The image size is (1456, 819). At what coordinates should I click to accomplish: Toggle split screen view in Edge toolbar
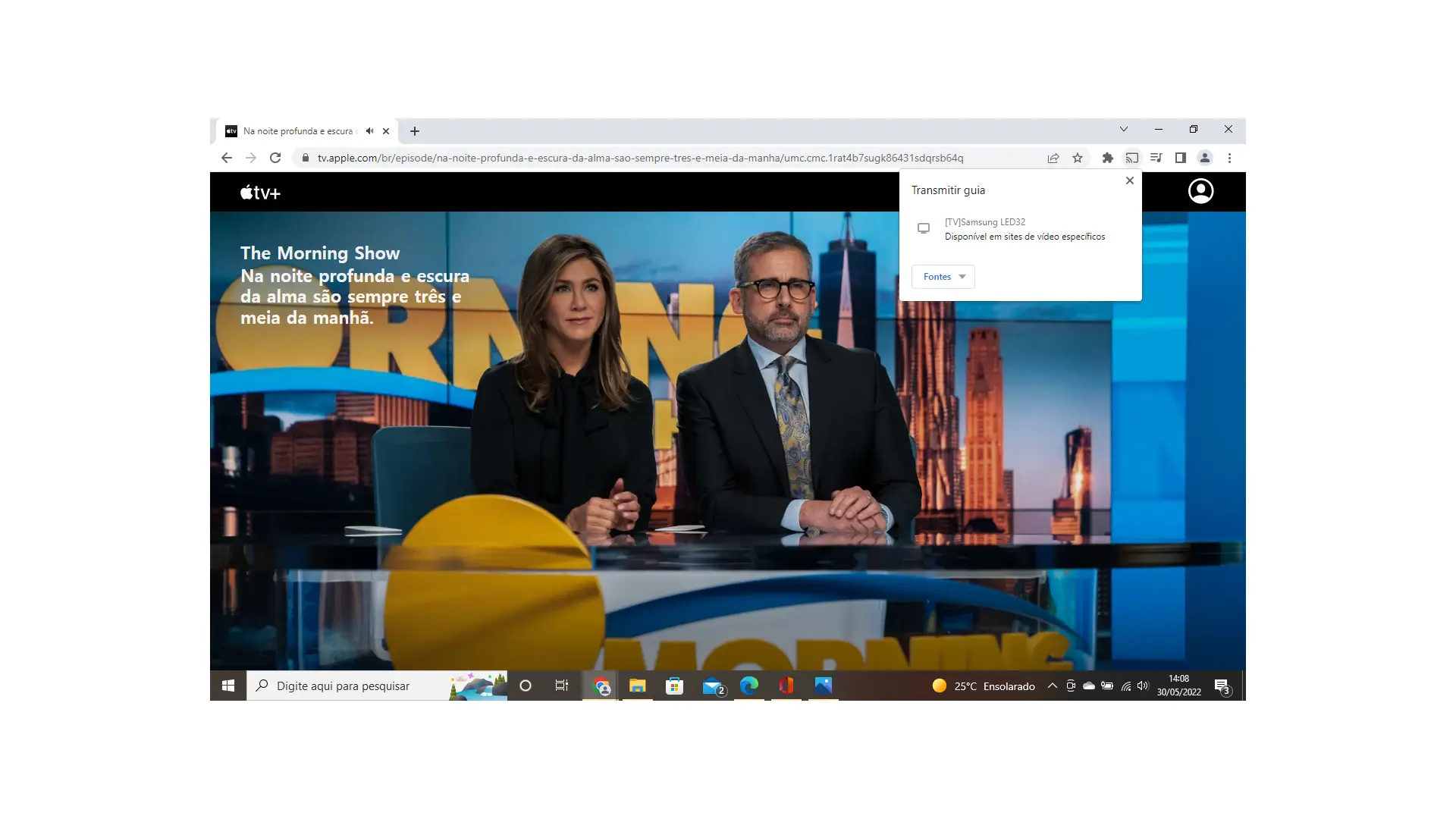coord(1180,158)
